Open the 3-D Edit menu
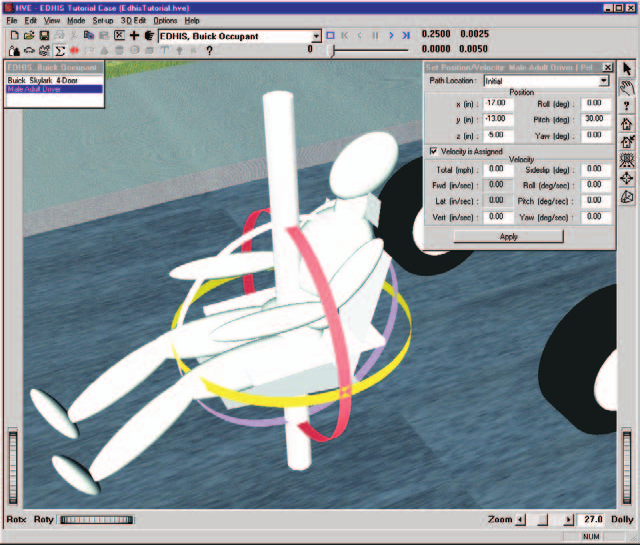Screen dimensions: 640x545 [x=133, y=20]
